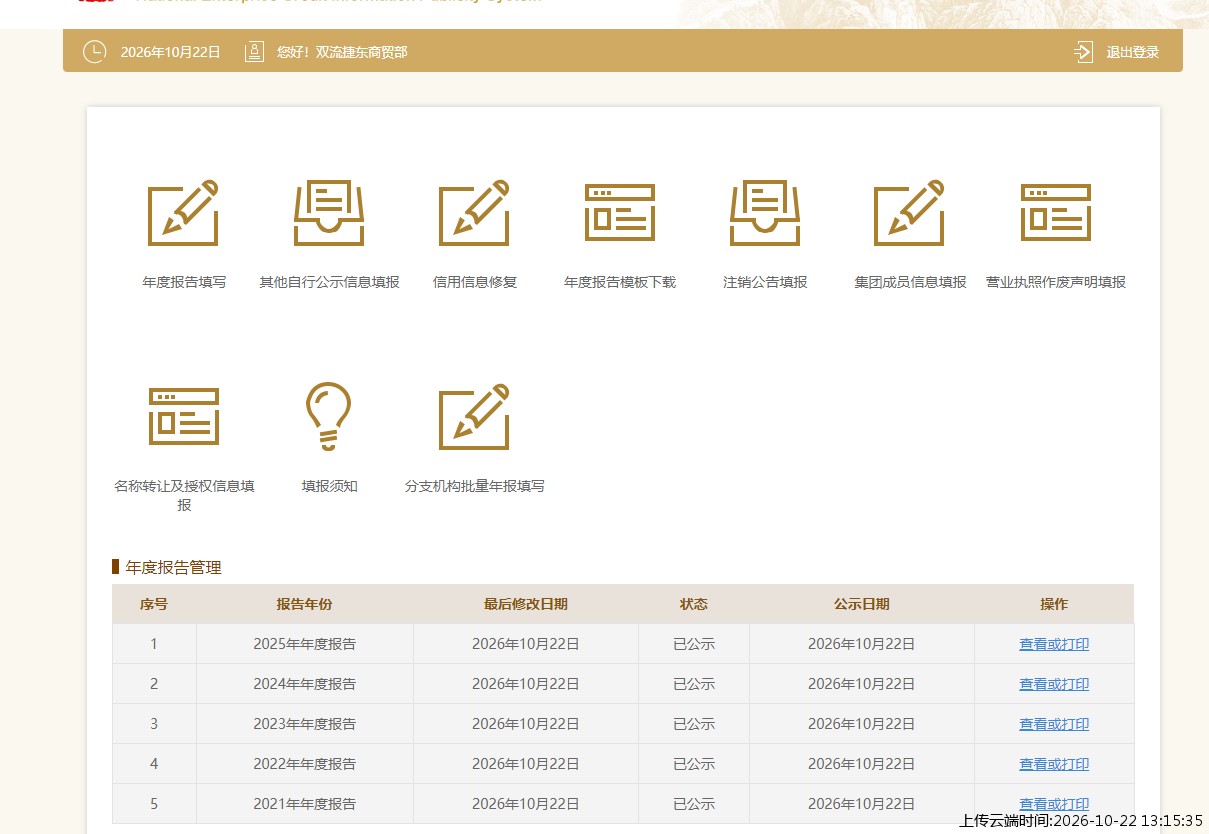Click the user badge icon beside 您好
Viewport: 1209px width, 834px height.
(254, 52)
